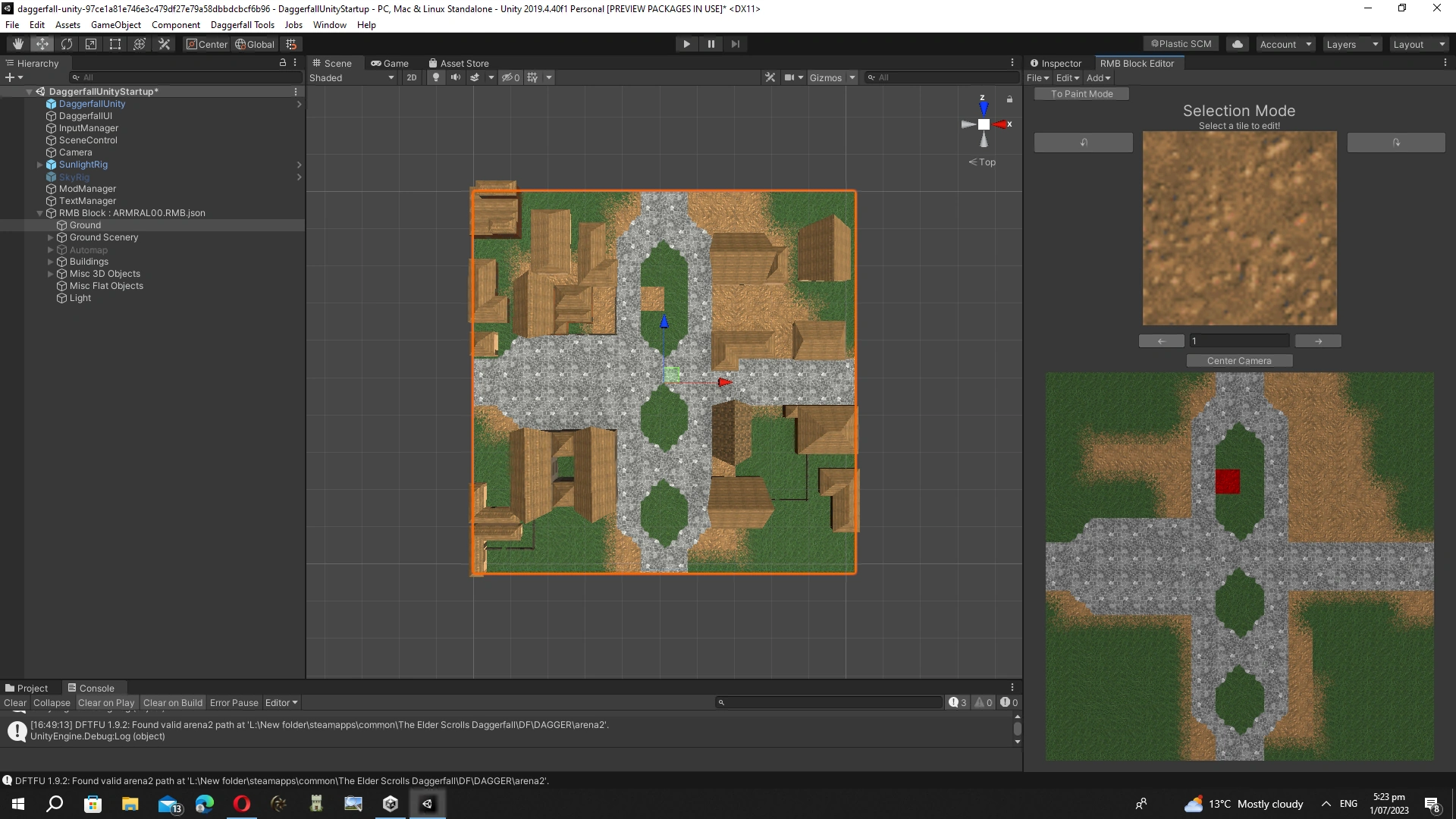Screen dimensions: 1456x819
Task: Open the Daggerfall Tools menu
Action: tap(242, 25)
